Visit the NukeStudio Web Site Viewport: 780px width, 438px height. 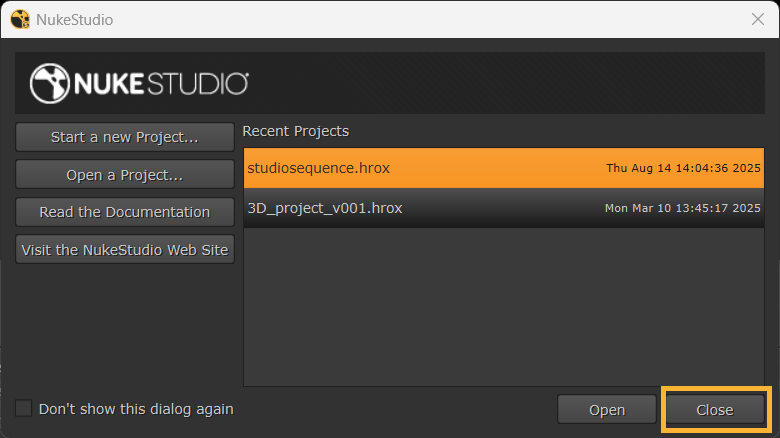pos(125,250)
